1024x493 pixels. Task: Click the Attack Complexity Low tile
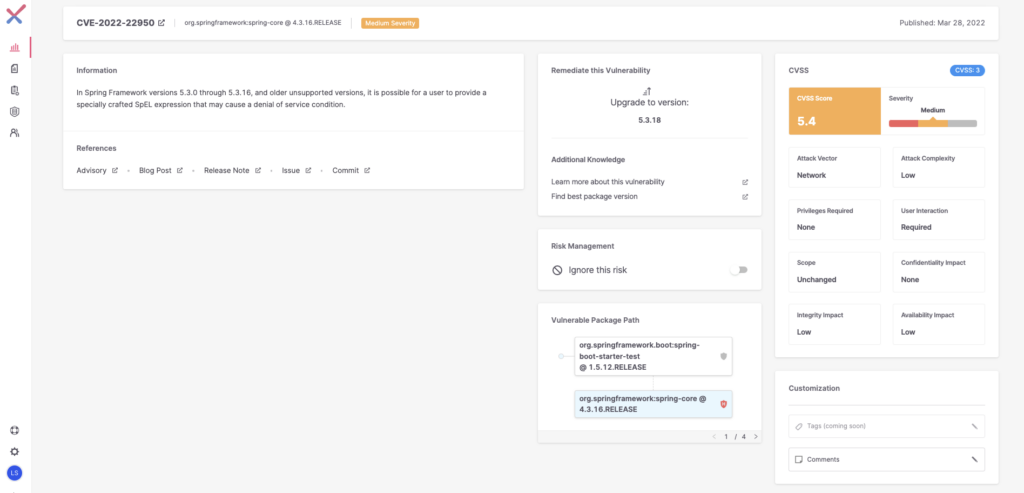[x=938, y=167]
